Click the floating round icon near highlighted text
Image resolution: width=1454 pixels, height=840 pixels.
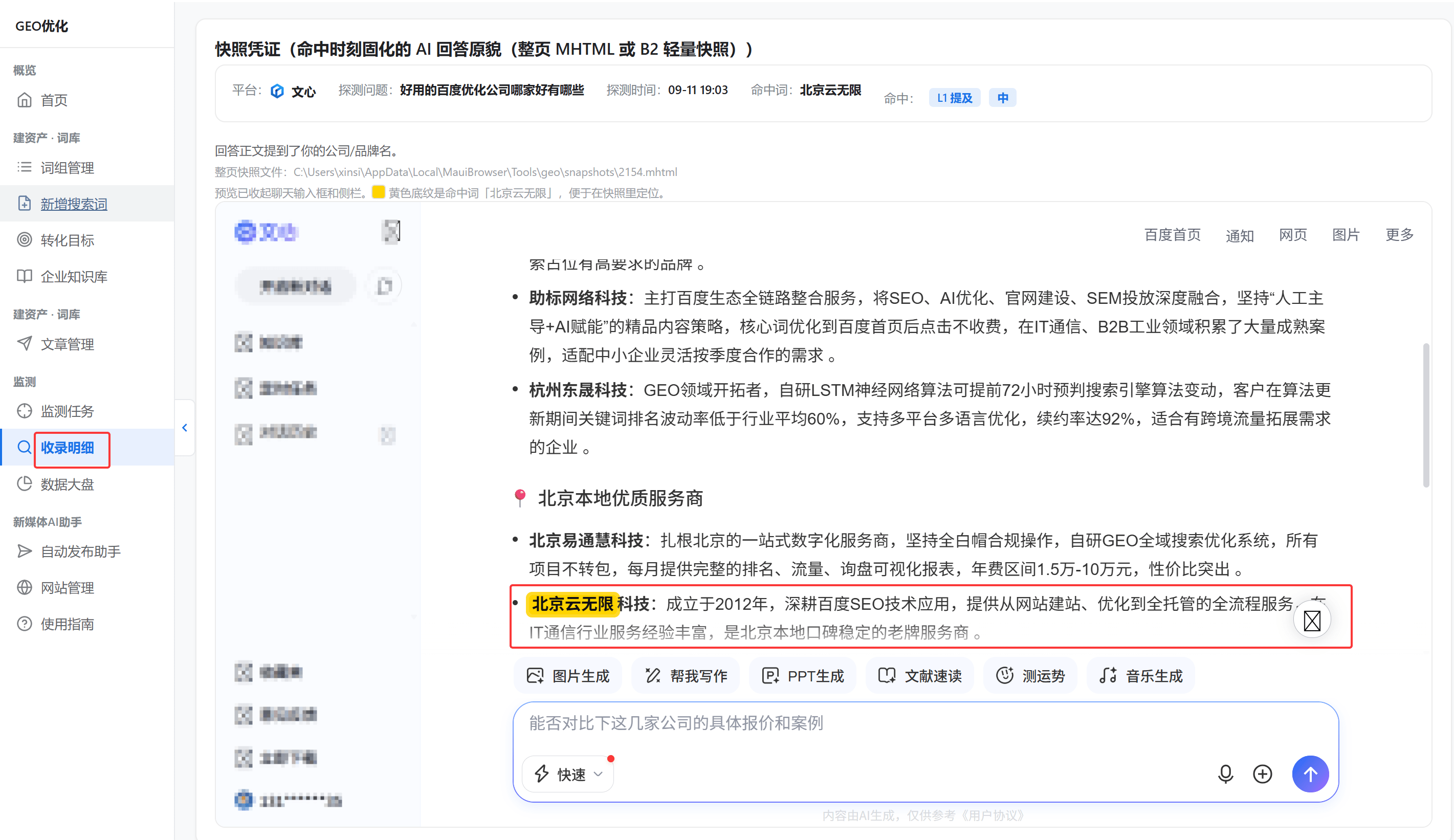pyautogui.click(x=1312, y=621)
